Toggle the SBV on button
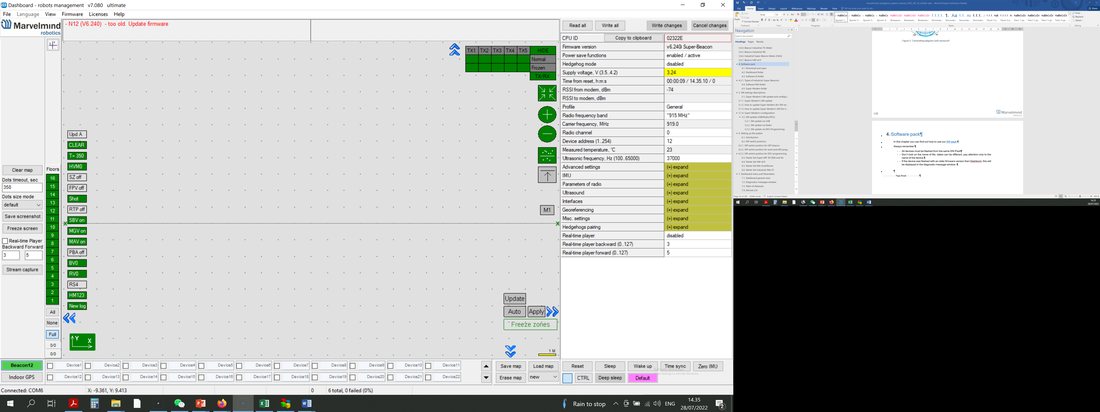The height and width of the screenshot is (412, 1100). tap(76, 220)
